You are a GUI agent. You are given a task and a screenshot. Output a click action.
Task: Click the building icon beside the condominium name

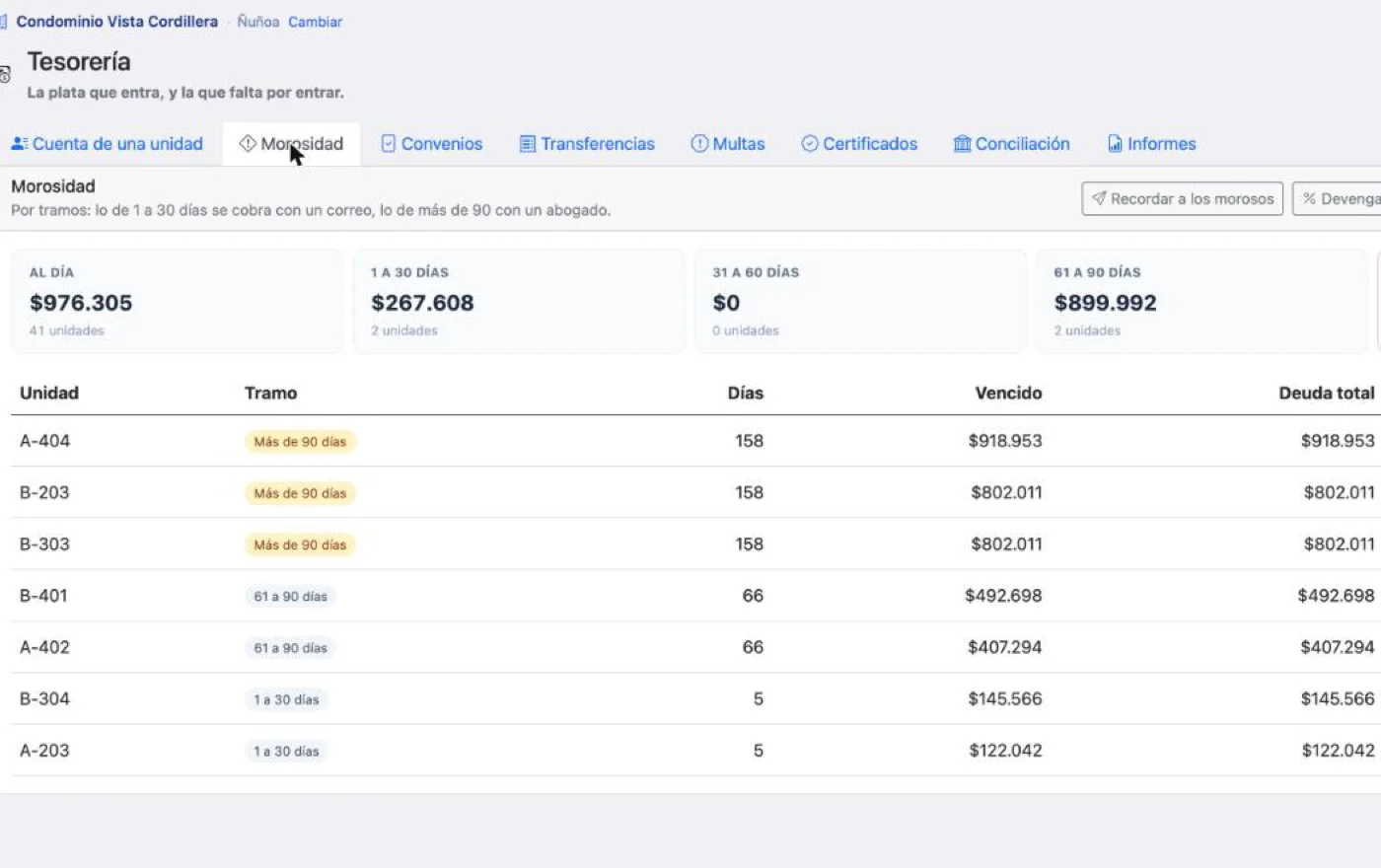(x=3, y=22)
